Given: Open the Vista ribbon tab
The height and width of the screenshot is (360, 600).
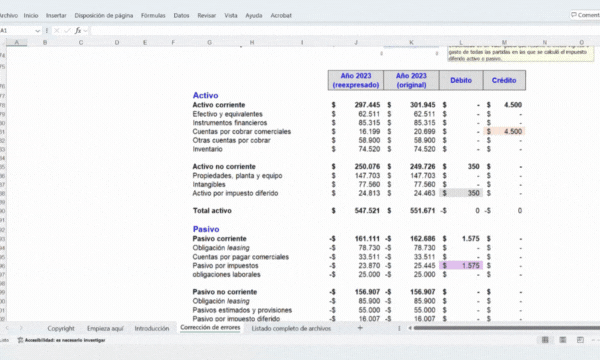Looking at the screenshot, I should pos(231,15).
